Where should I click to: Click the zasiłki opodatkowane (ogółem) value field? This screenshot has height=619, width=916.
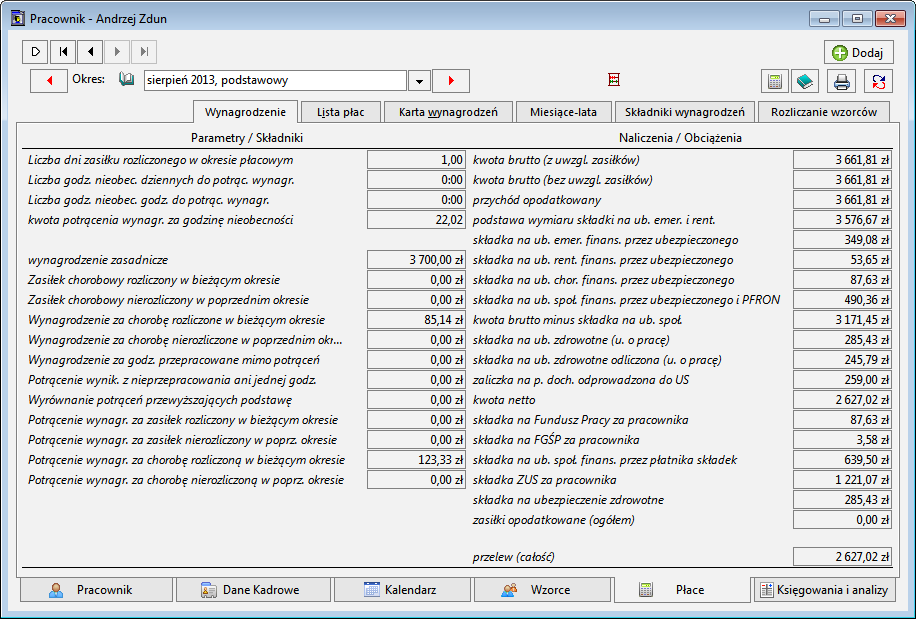[842, 520]
